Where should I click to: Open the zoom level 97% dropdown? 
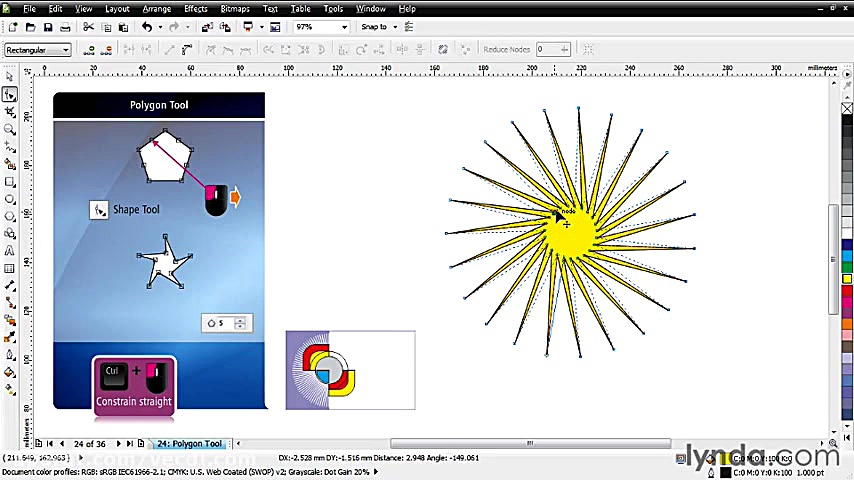click(345, 27)
